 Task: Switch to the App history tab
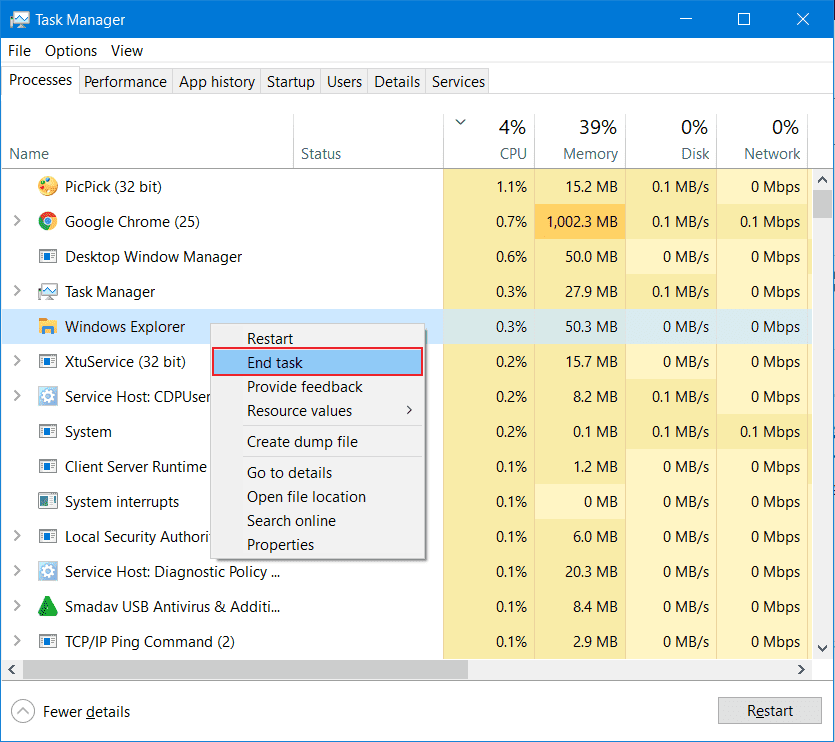217,81
